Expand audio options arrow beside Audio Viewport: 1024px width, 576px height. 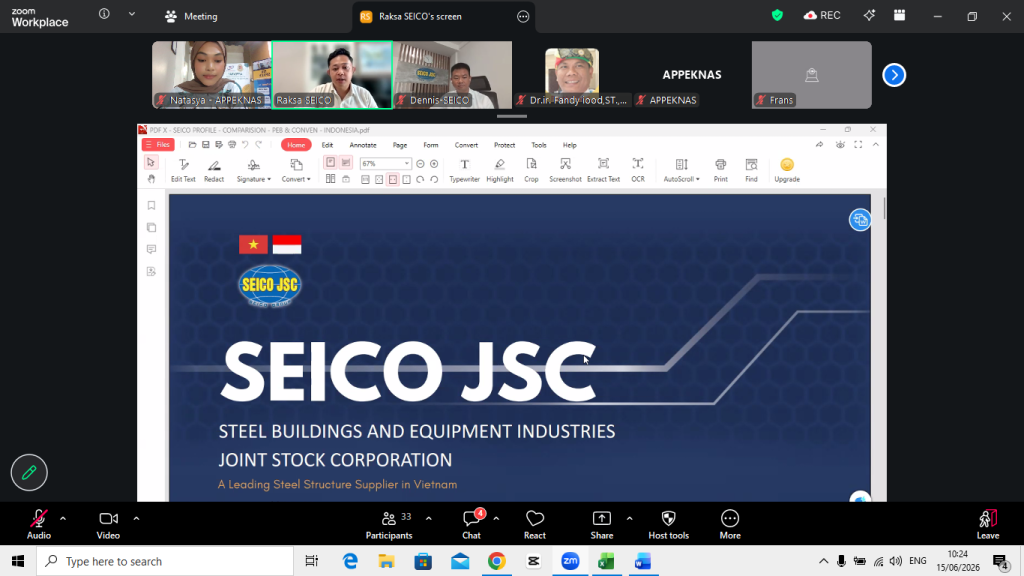[x=63, y=519]
